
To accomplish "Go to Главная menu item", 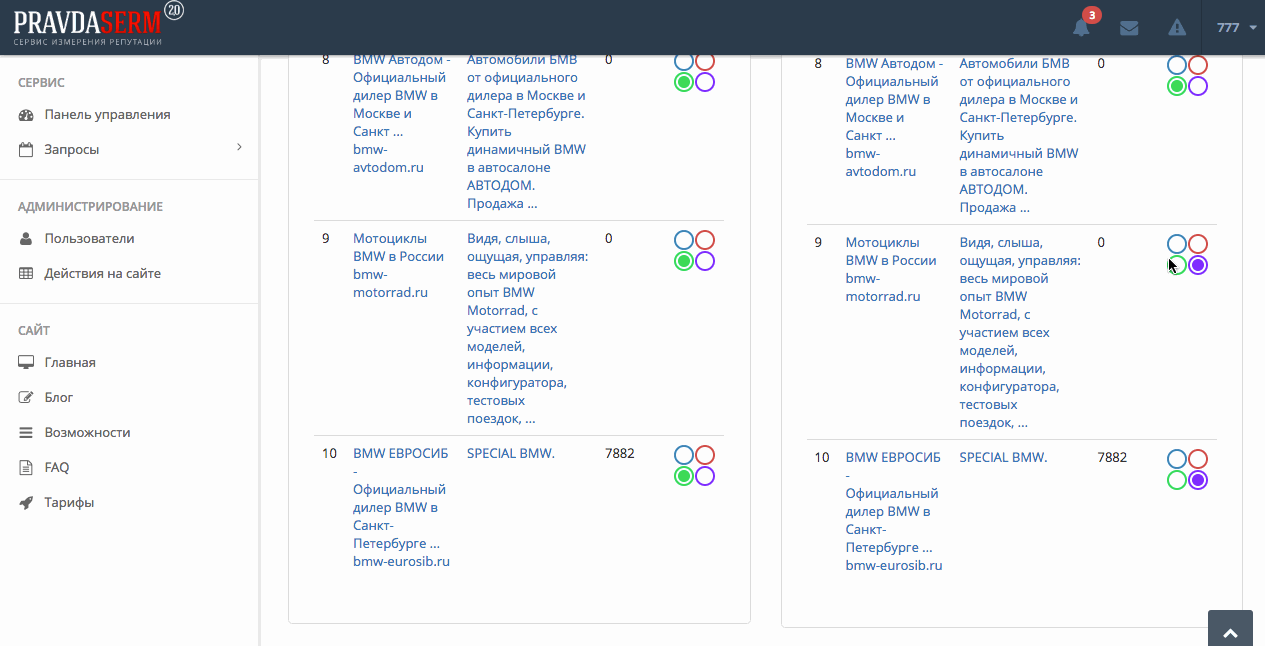I will point(70,363).
